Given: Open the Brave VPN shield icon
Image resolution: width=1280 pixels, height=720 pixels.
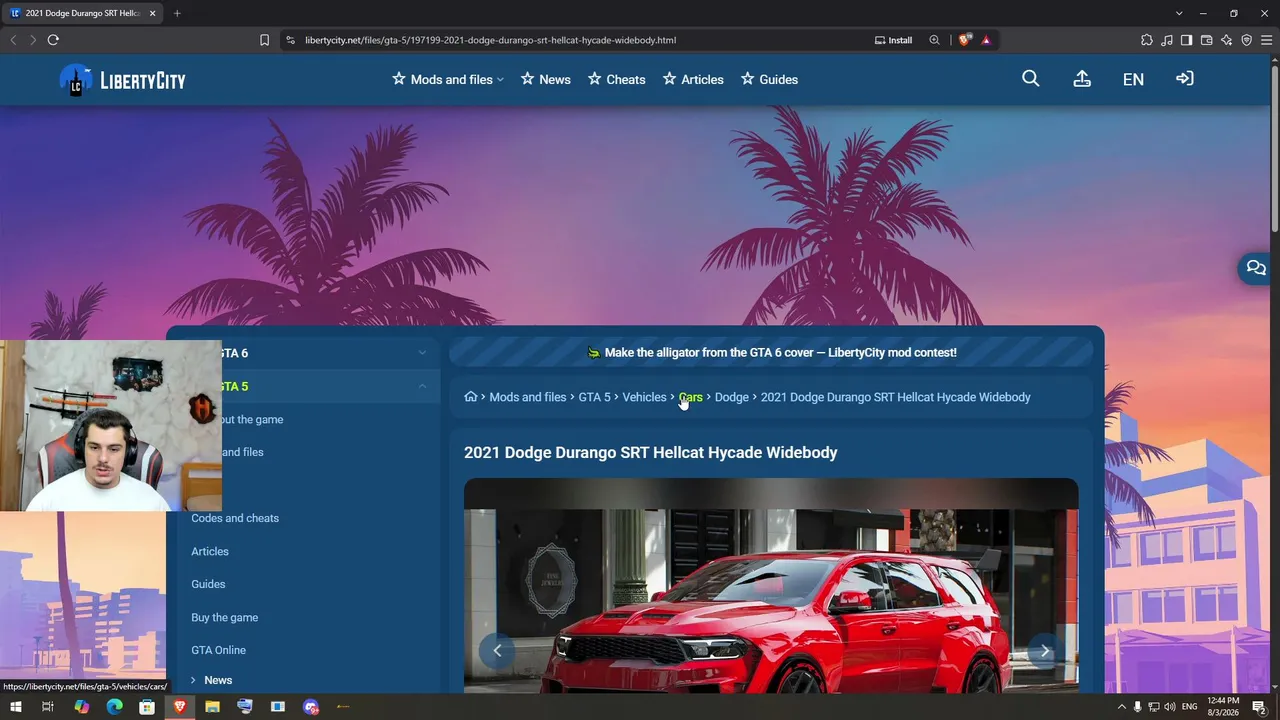Looking at the screenshot, I should pyautogui.click(x=1247, y=40).
